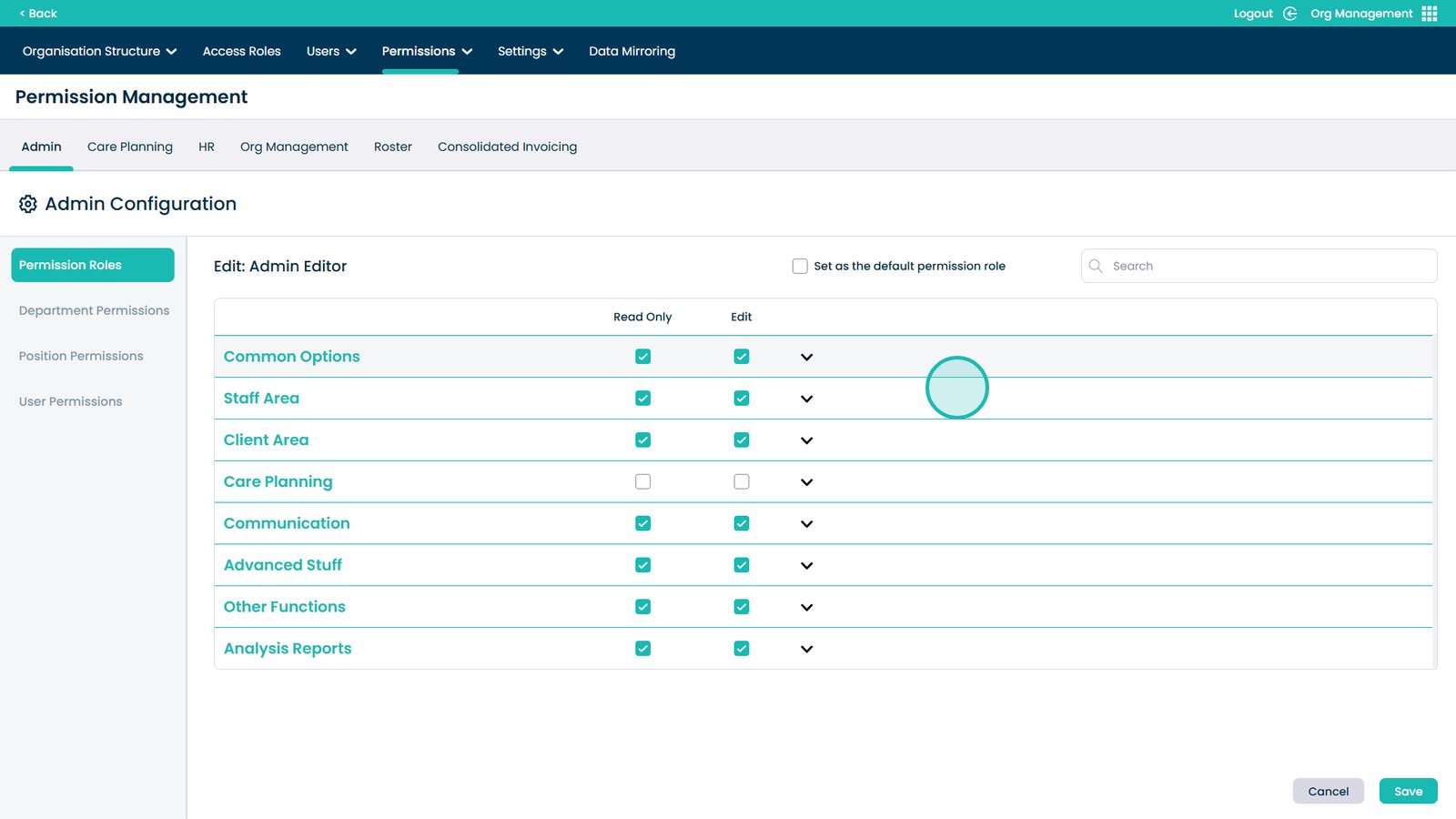Expand the Staff Area row chevron

click(x=806, y=399)
